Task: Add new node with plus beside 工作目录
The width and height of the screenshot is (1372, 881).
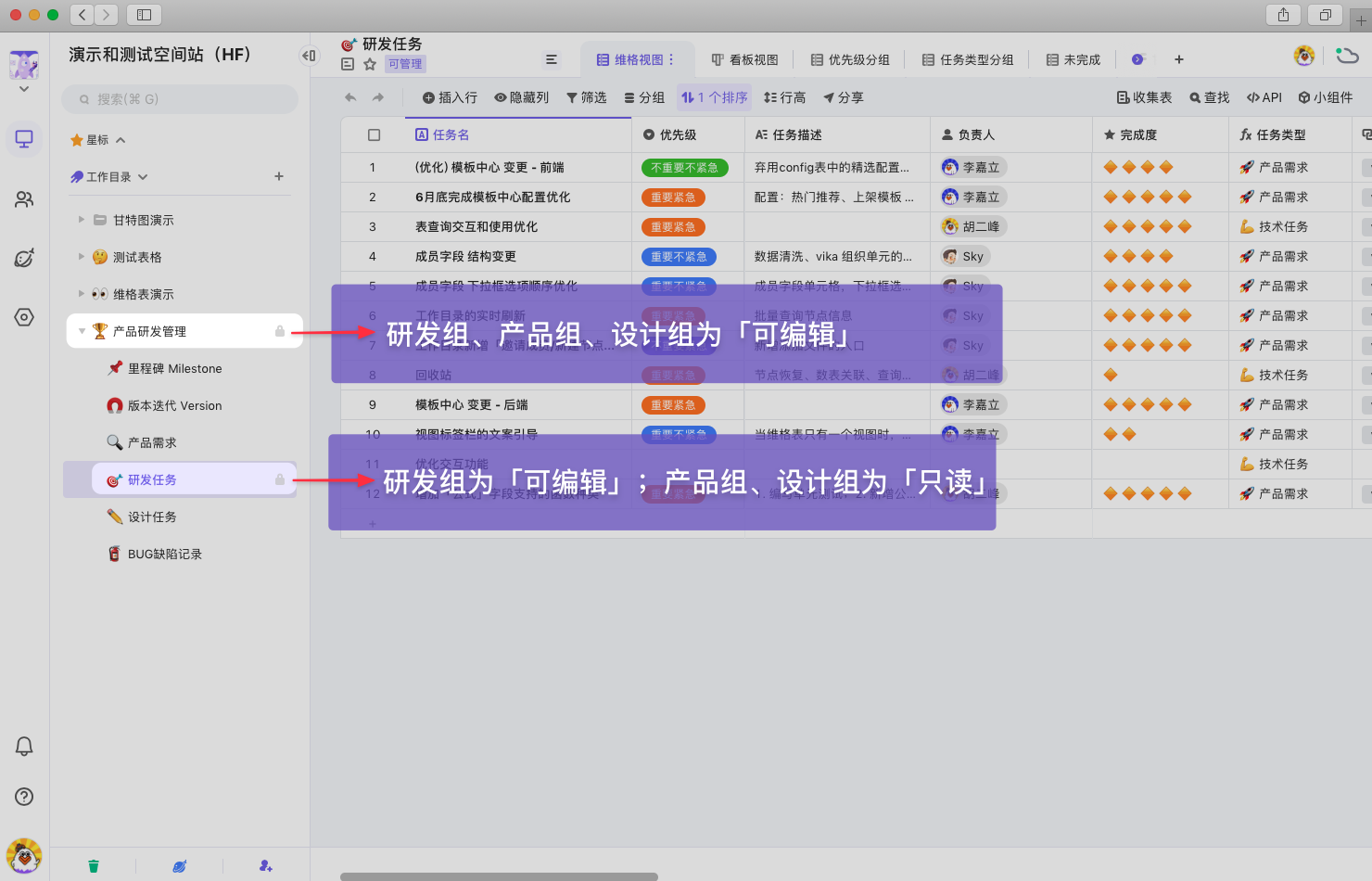Action: [x=279, y=176]
